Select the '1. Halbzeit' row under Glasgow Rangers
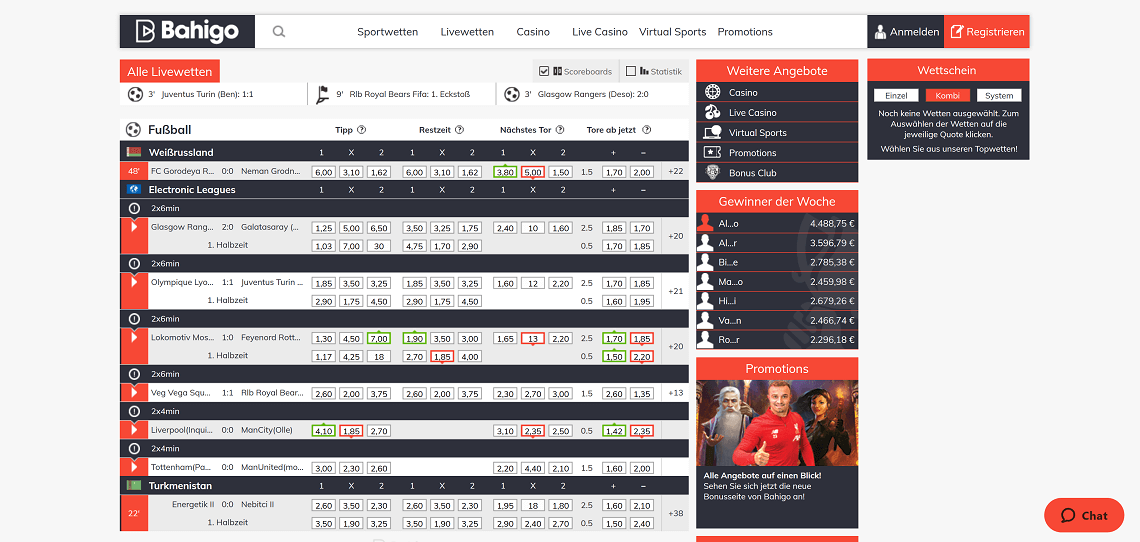1140x542 pixels. click(404, 245)
